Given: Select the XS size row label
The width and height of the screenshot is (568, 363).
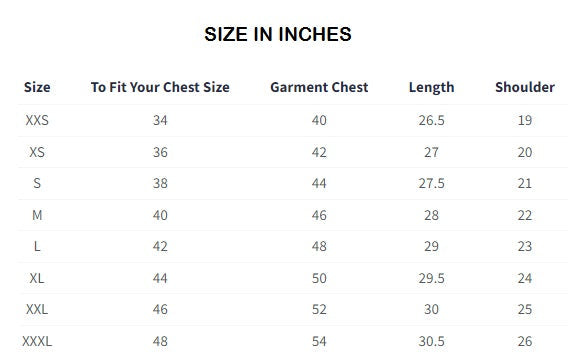Looking at the screenshot, I should (x=37, y=152).
